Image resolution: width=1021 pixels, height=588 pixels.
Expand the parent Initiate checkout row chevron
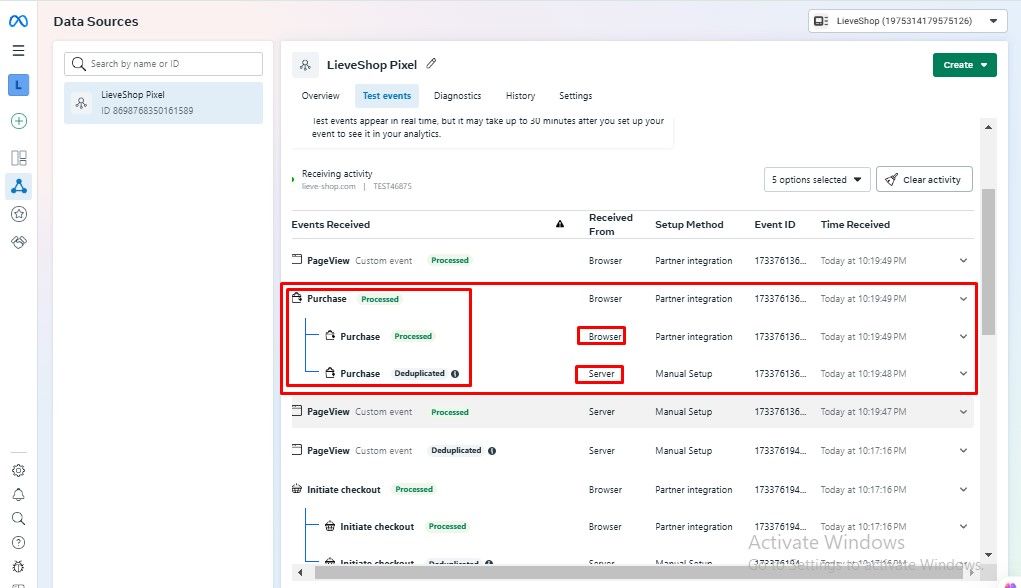click(x=964, y=490)
